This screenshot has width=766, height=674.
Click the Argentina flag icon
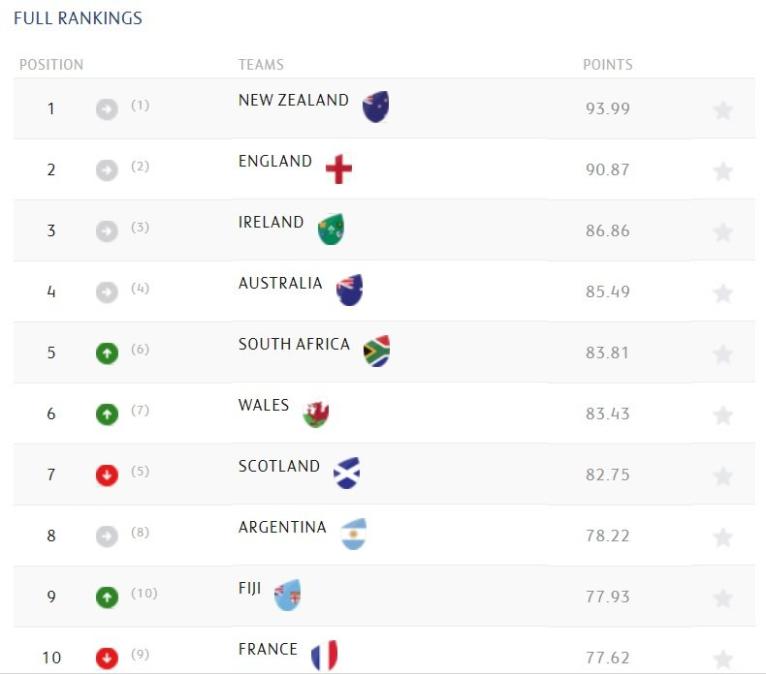click(x=354, y=534)
